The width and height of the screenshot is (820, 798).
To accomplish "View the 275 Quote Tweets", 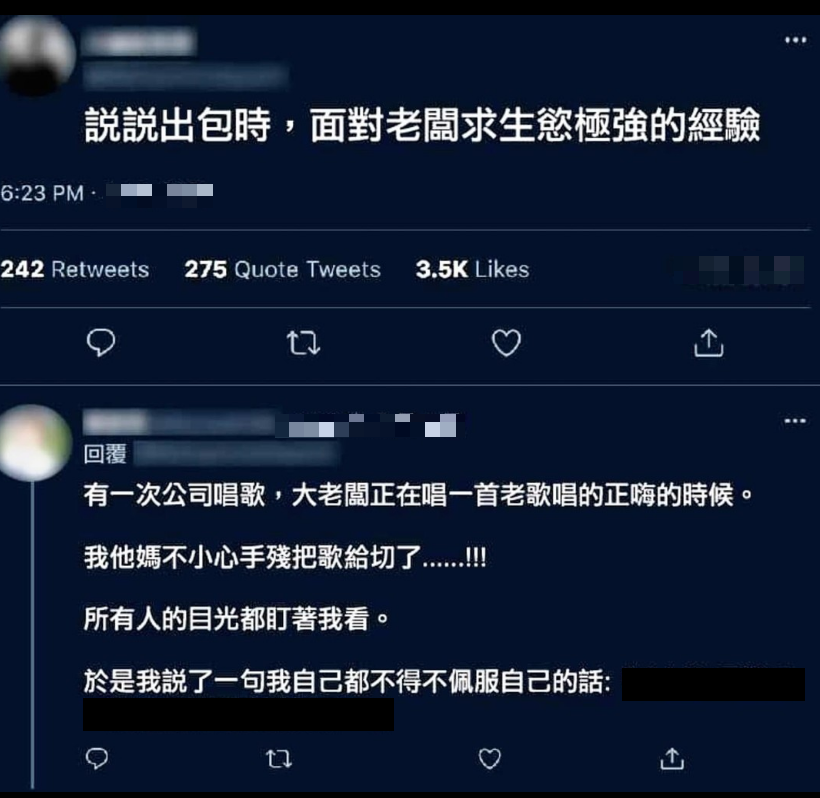I will [282, 269].
